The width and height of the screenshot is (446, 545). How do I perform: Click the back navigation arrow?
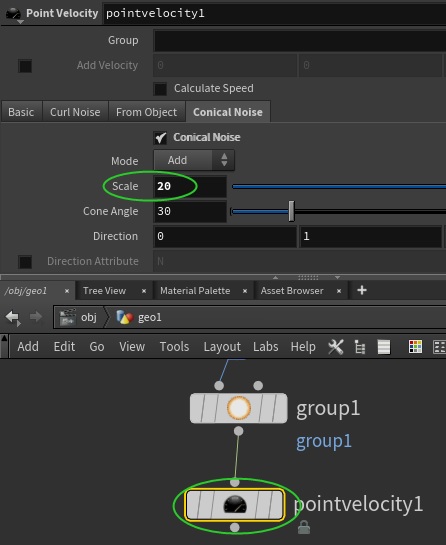pos(13,317)
